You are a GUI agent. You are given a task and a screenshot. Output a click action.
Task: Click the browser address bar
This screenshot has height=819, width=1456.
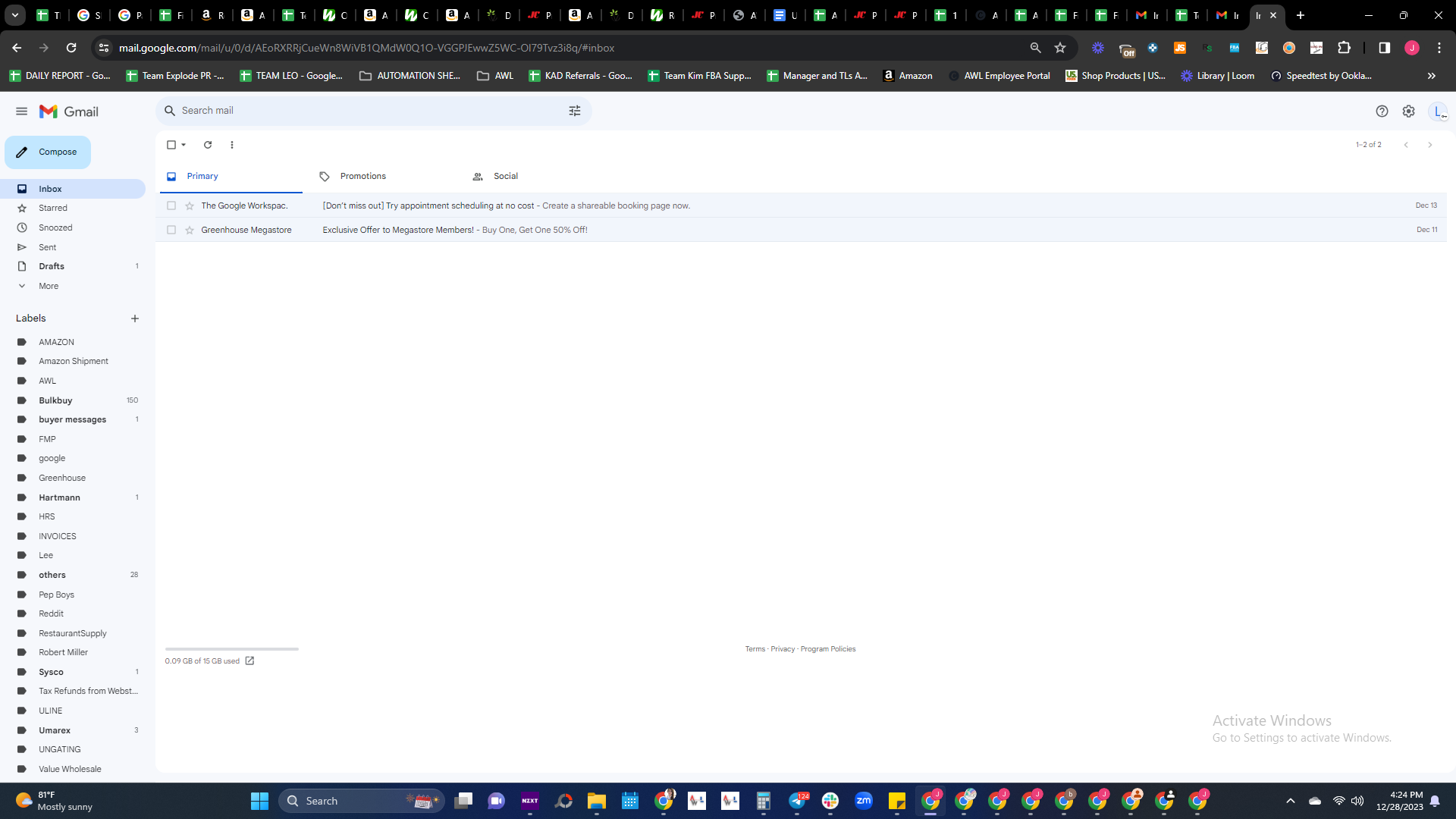(569, 48)
